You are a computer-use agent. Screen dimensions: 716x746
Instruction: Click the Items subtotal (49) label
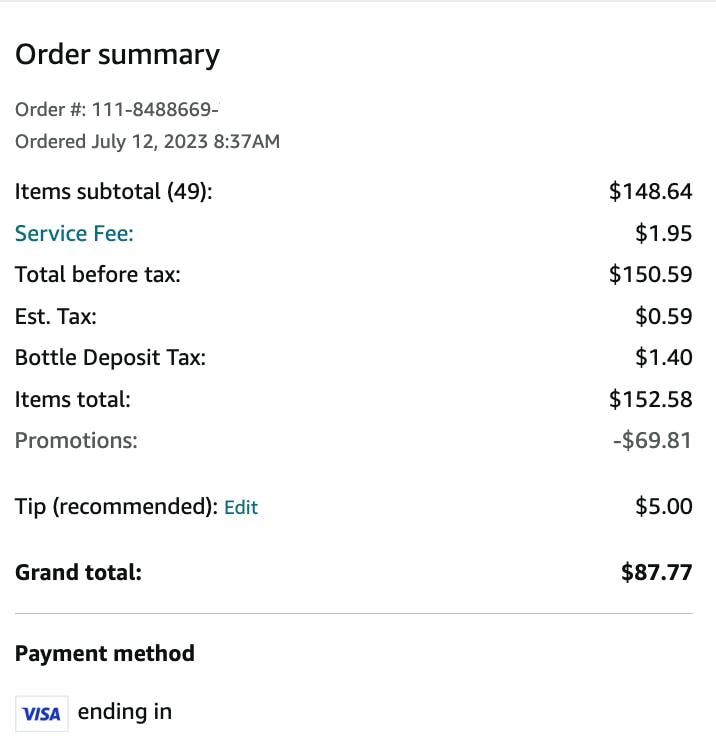click(x=114, y=192)
